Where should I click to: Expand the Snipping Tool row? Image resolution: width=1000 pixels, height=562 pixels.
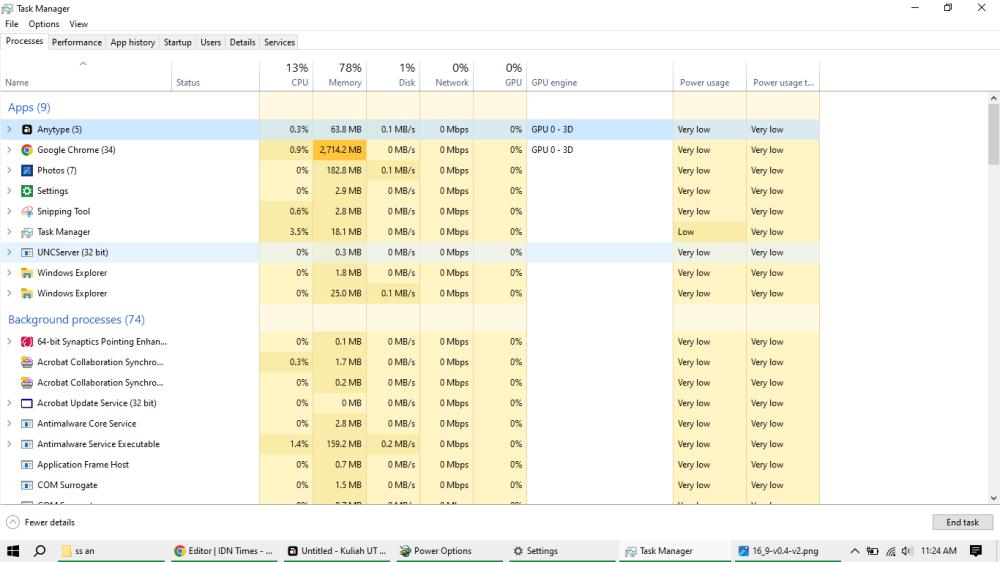tap(9, 211)
